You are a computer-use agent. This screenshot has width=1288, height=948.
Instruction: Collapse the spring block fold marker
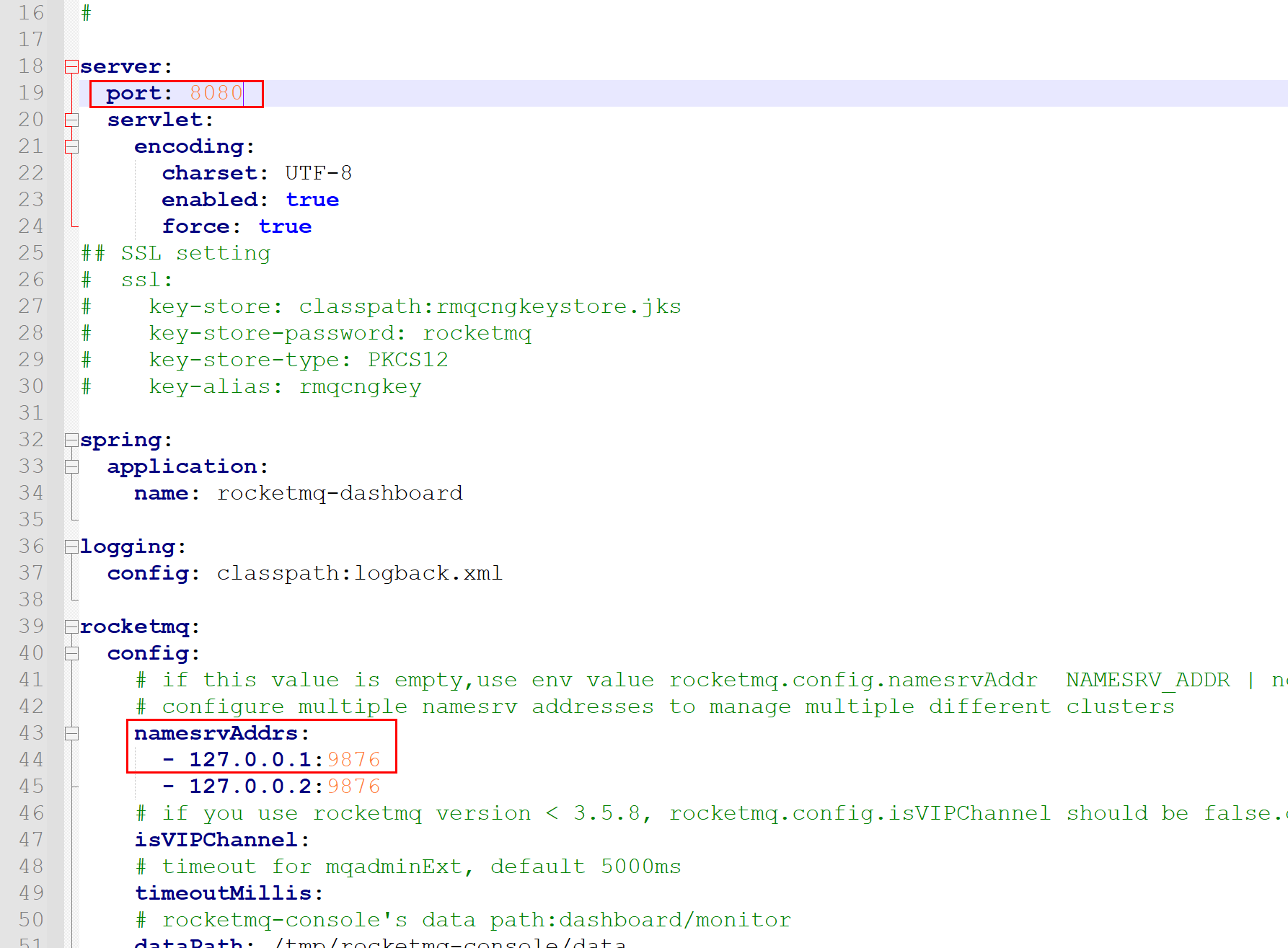[x=71, y=440]
